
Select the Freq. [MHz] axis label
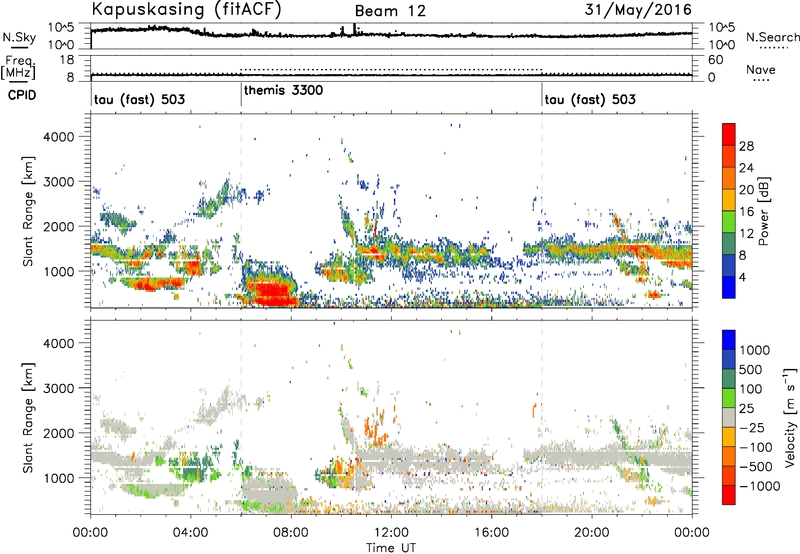click(x=18, y=68)
